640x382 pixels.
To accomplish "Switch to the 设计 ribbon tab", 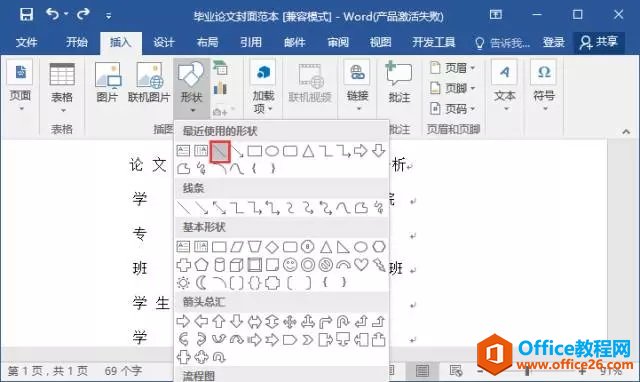I will [x=164, y=42].
